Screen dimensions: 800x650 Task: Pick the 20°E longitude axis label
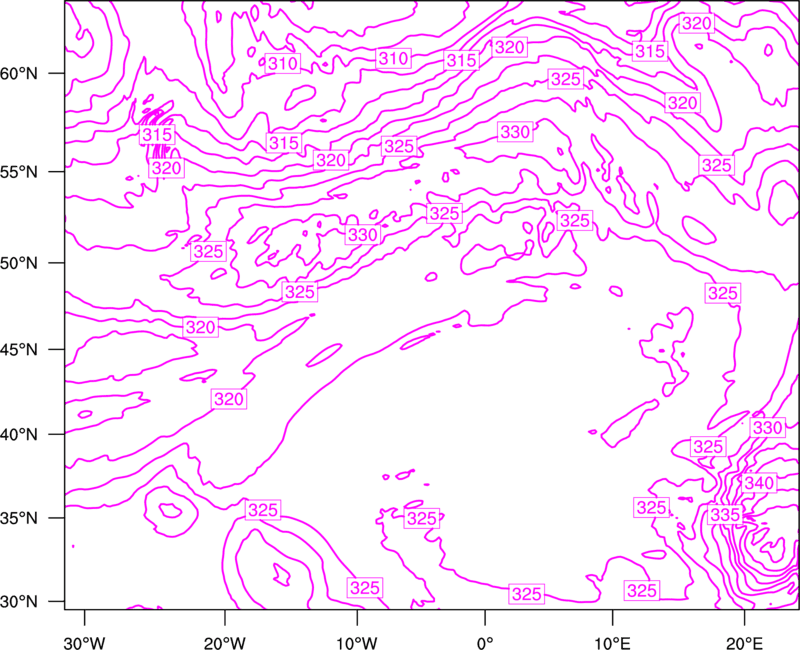pos(744,643)
